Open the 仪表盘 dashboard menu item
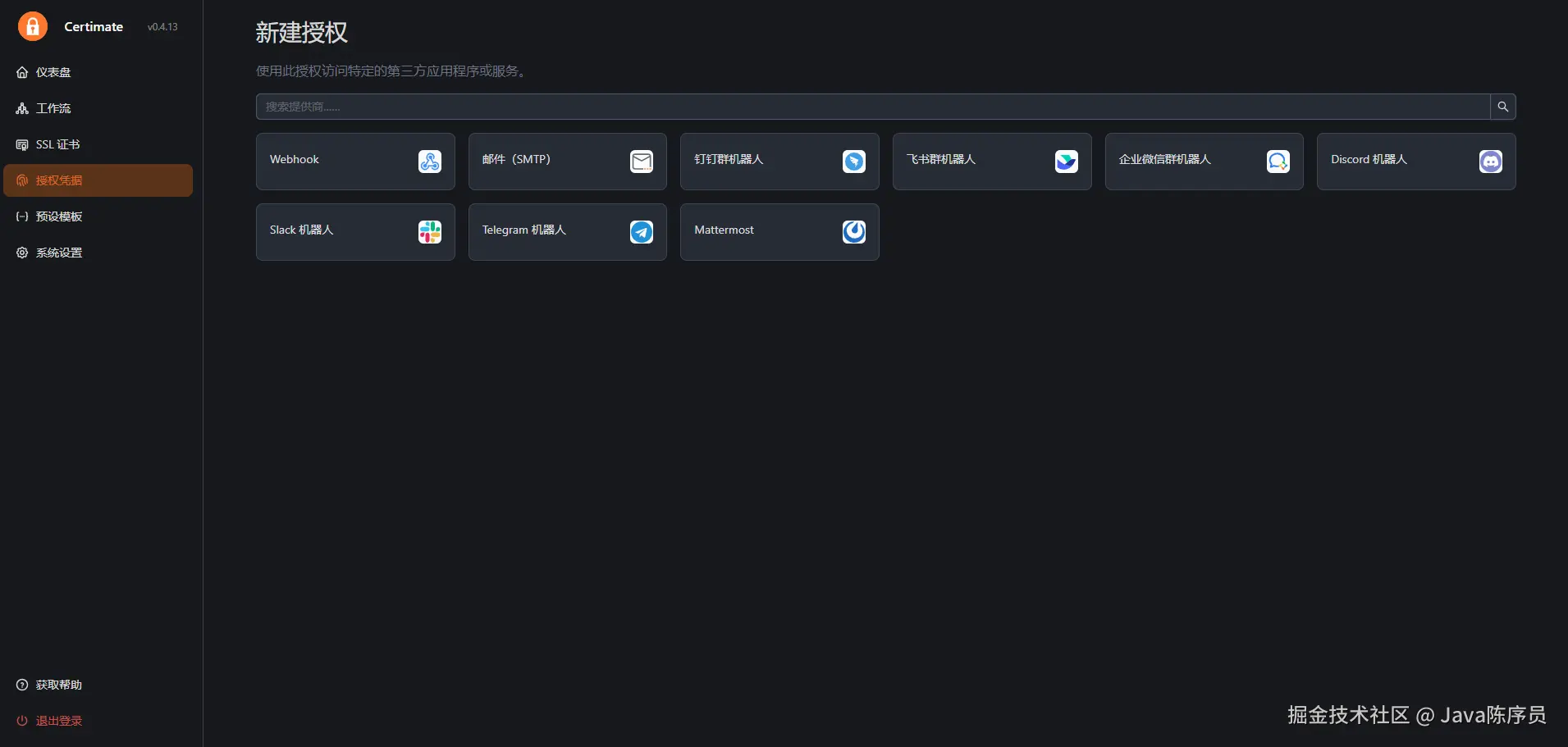 click(98, 72)
